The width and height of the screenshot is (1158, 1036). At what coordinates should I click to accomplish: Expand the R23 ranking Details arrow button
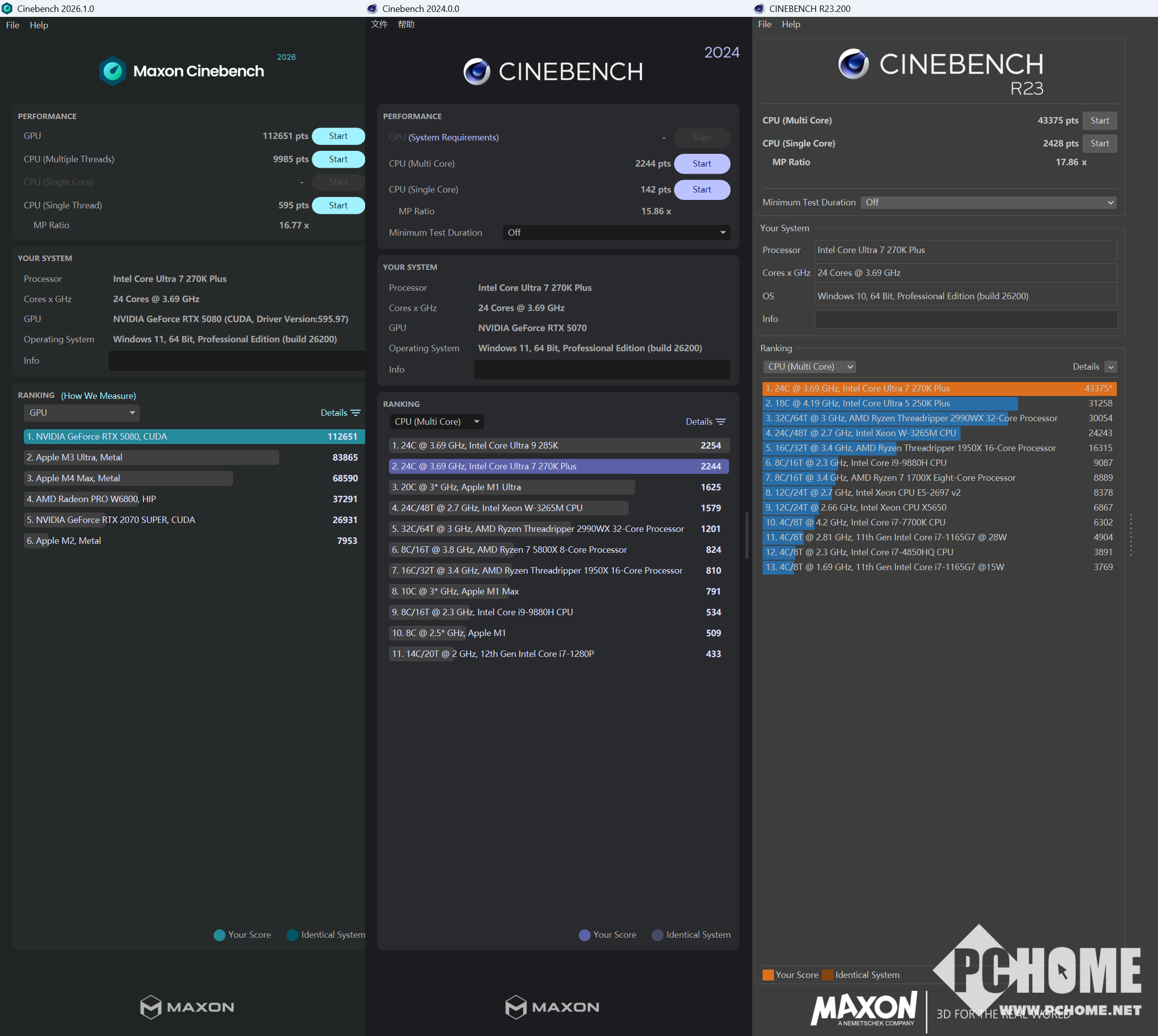click(1110, 367)
